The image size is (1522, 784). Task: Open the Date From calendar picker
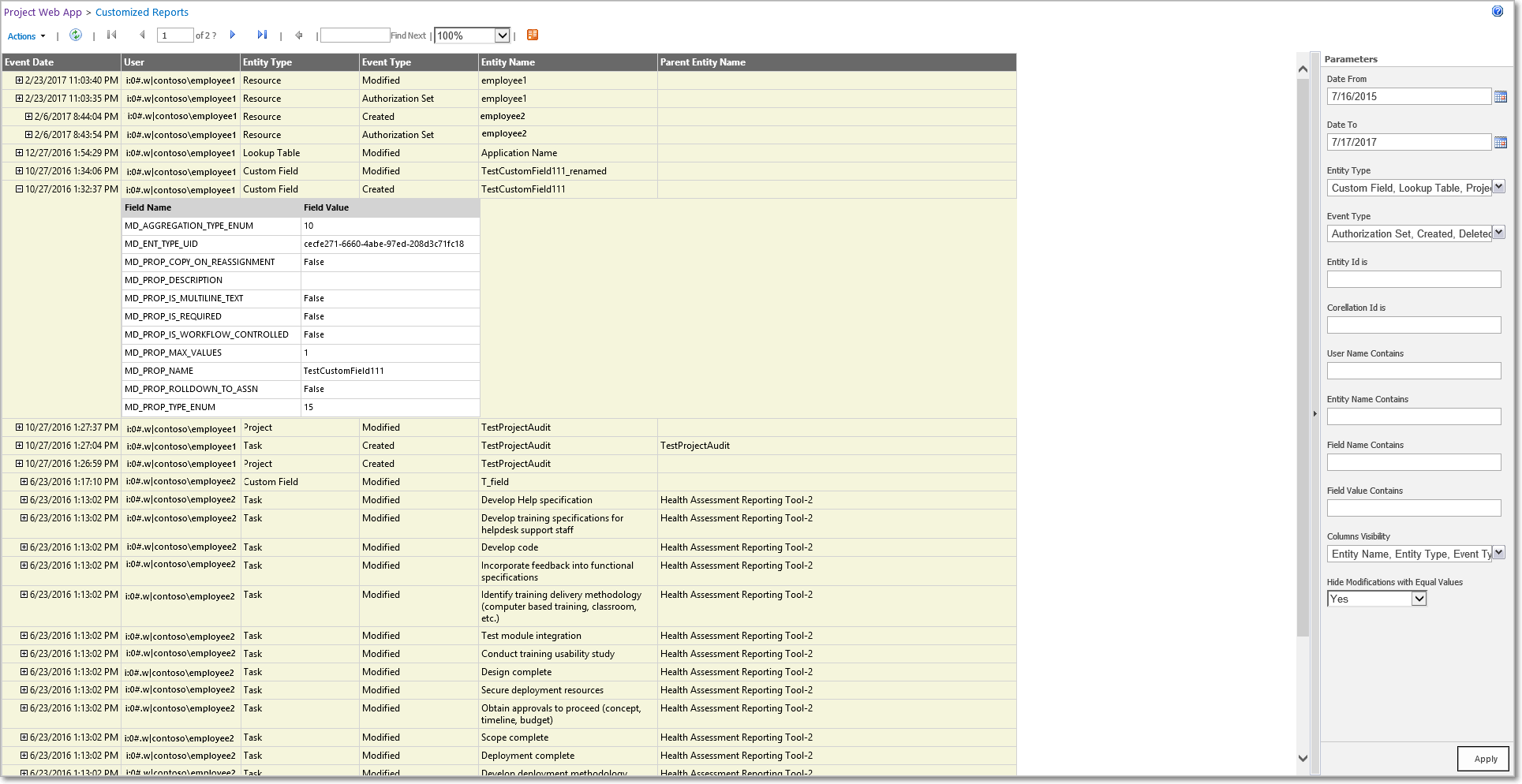[x=1501, y=96]
